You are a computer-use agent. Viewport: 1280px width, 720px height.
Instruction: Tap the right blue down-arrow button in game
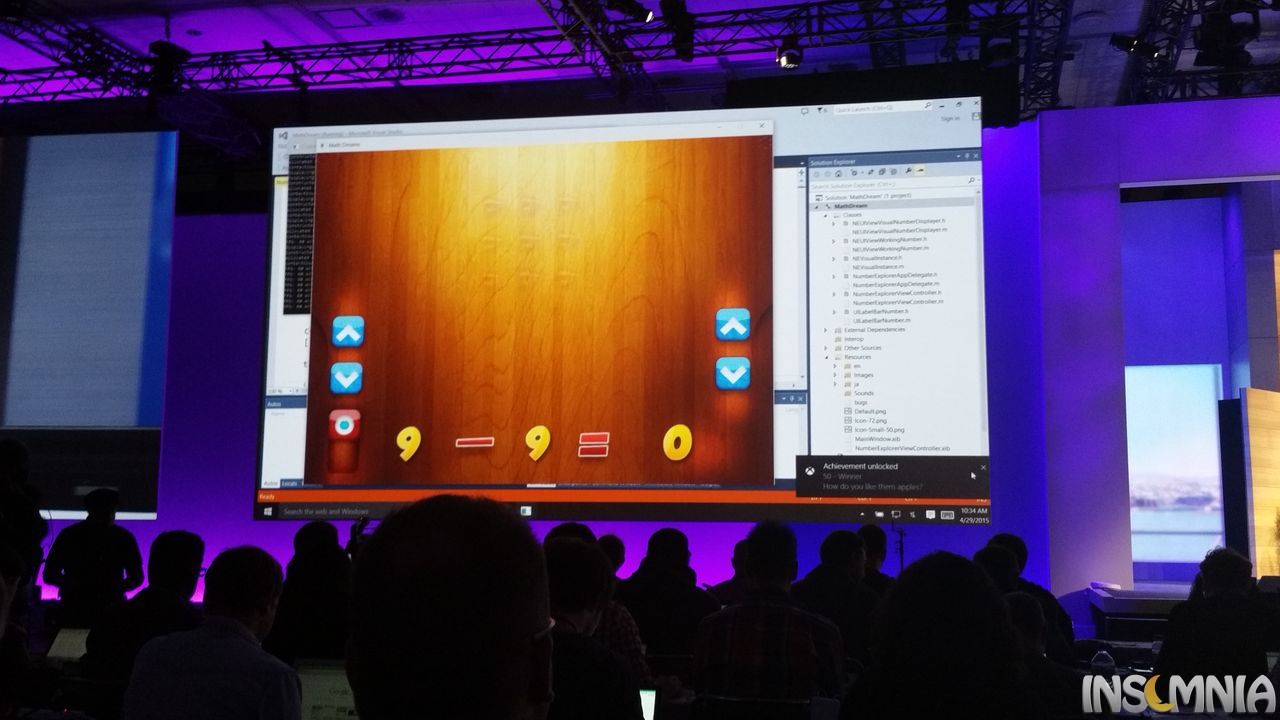[x=732, y=373]
